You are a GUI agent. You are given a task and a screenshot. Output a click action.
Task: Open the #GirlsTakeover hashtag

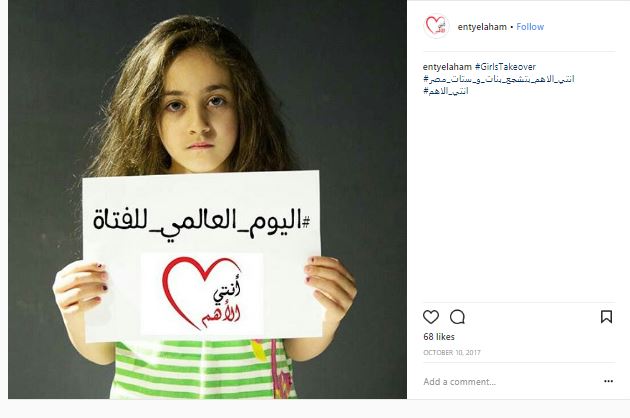[x=505, y=67]
